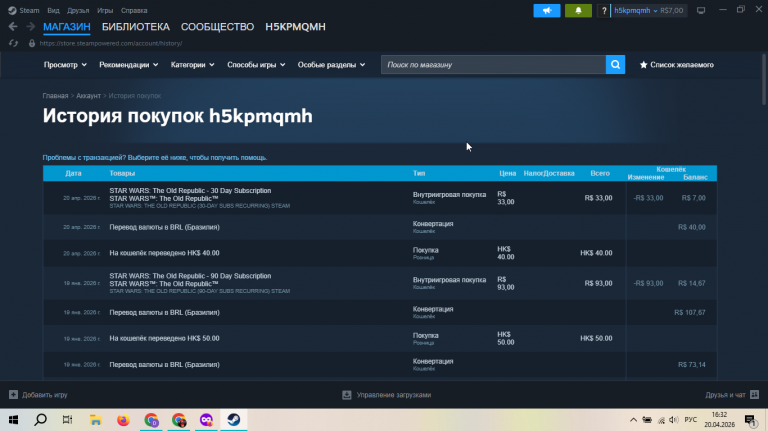Go back with the left arrow
Image resolution: width=768 pixels, height=431 pixels.
pyautogui.click(x=12, y=27)
